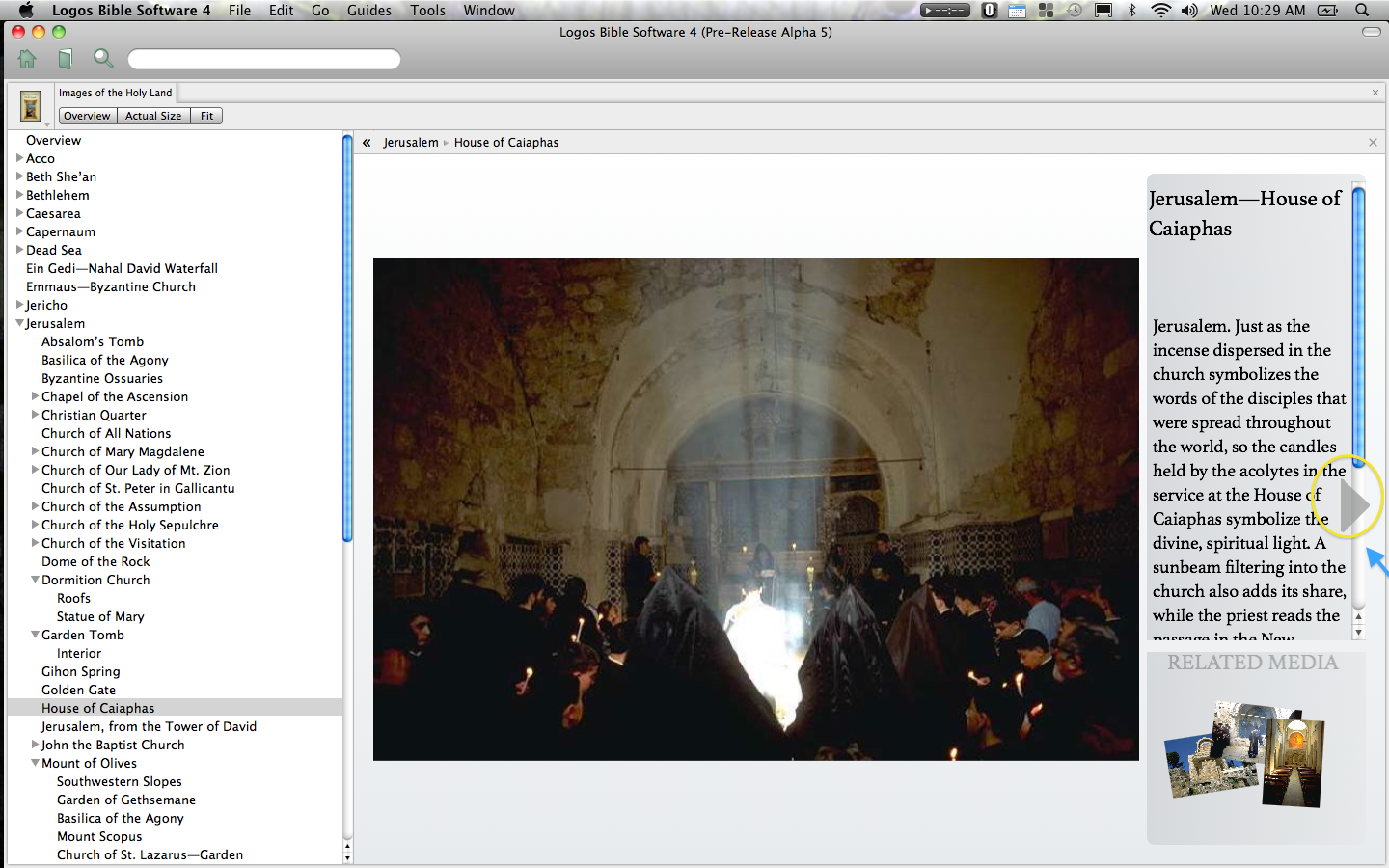Select Overview in the contents tree
Image resolution: width=1389 pixels, height=868 pixels.
(53, 141)
